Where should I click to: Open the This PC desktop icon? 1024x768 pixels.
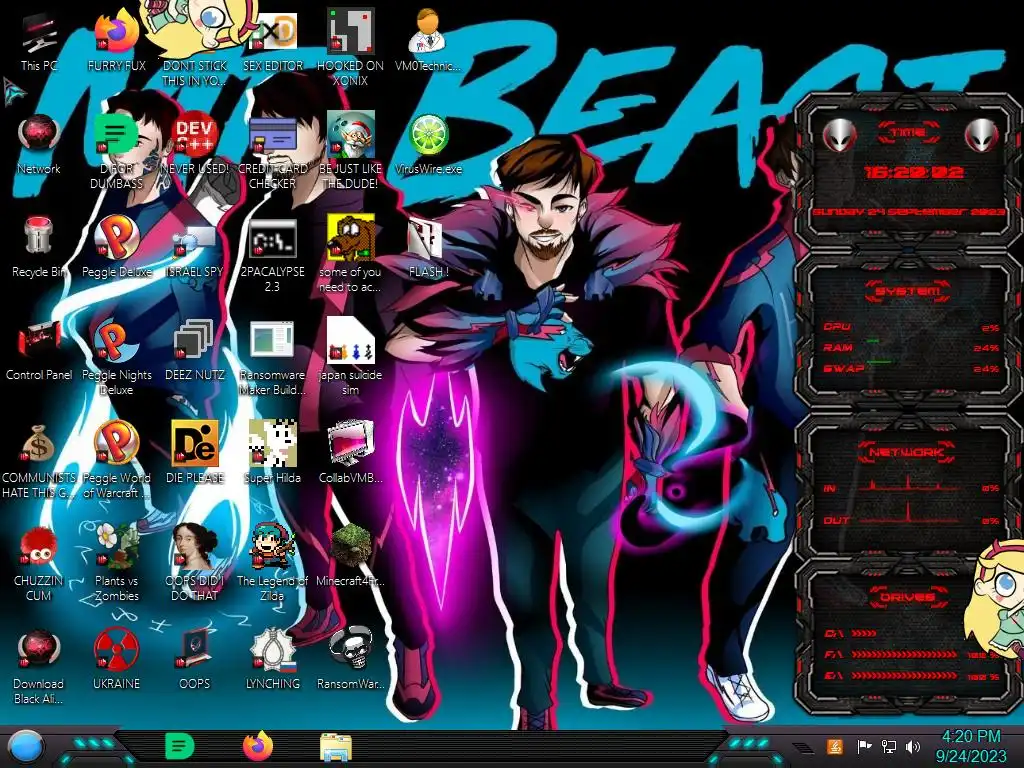click(x=39, y=42)
